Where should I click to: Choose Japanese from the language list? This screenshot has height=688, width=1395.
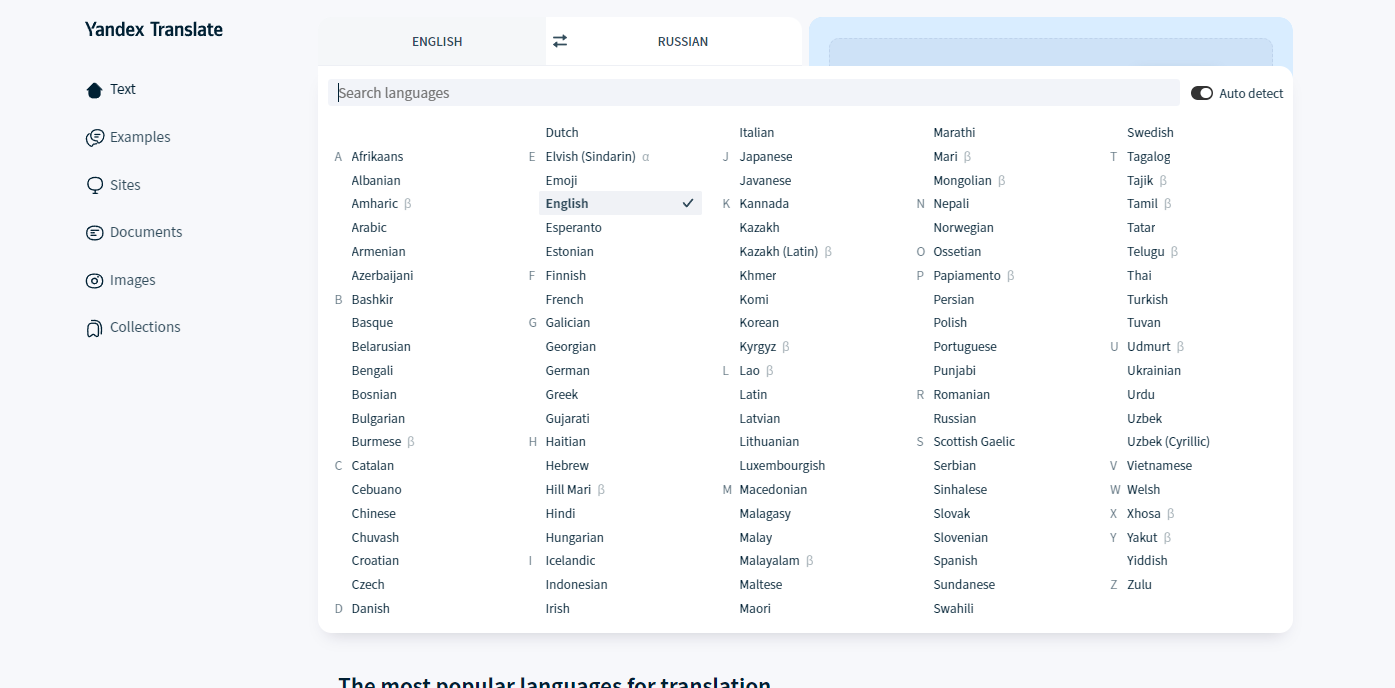click(766, 157)
